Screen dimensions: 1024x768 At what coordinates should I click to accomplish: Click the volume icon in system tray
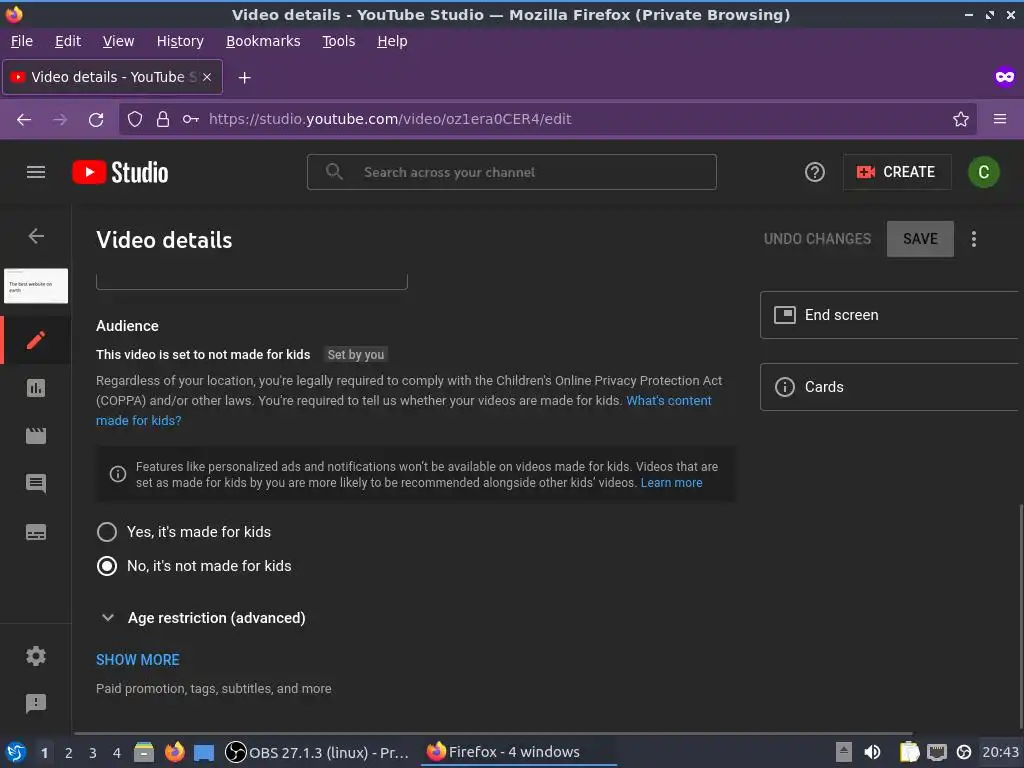tap(872, 752)
